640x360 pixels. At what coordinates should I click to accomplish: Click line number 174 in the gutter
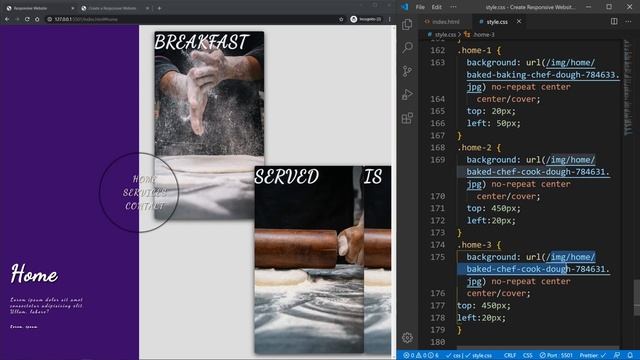point(438,245)
